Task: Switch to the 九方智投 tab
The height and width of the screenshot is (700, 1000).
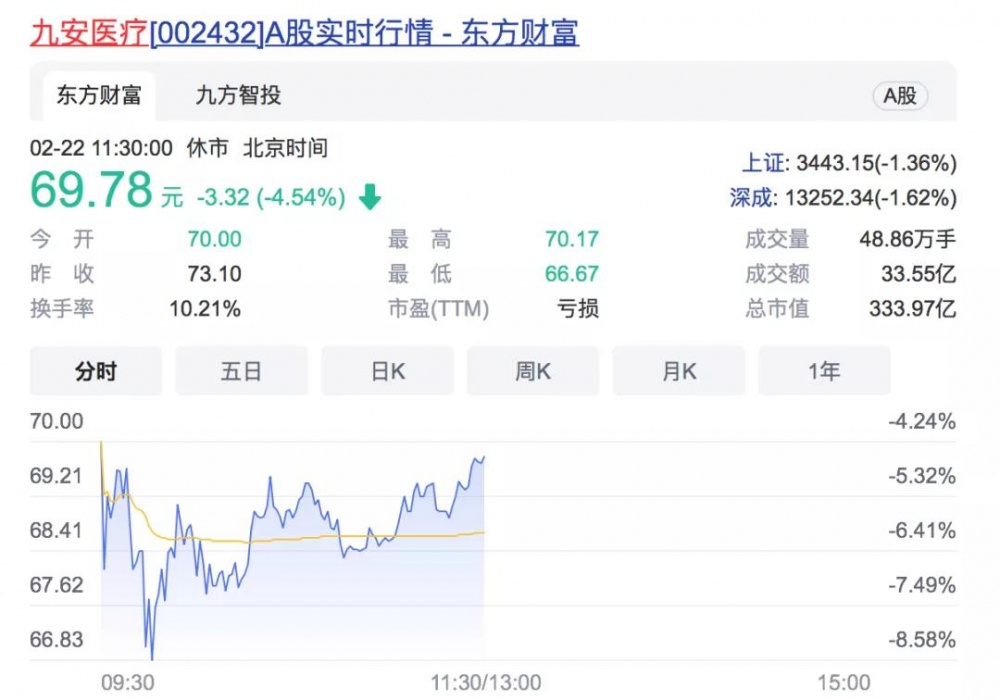Action: (x=236, y=96)
